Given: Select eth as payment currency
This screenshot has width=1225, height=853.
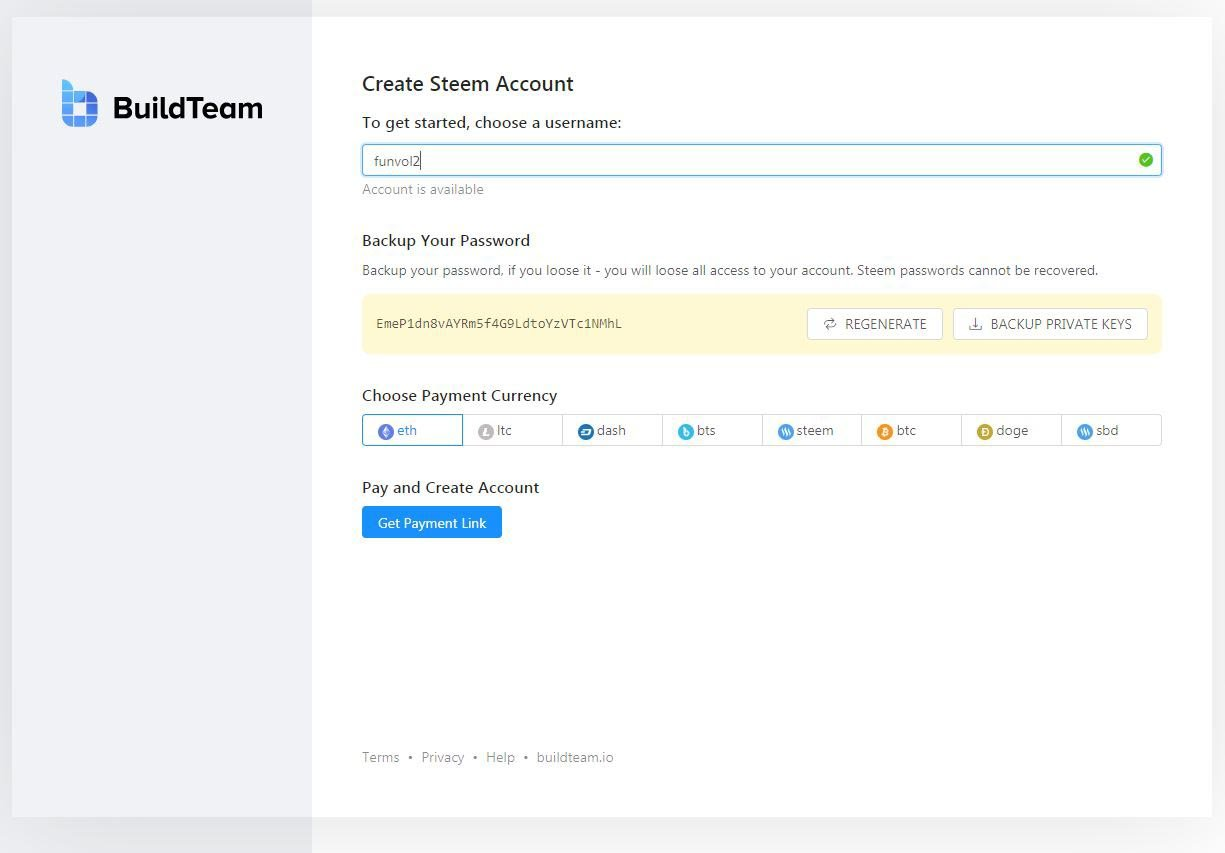Looking at the screenshot, I should click(x=412, y=430).
